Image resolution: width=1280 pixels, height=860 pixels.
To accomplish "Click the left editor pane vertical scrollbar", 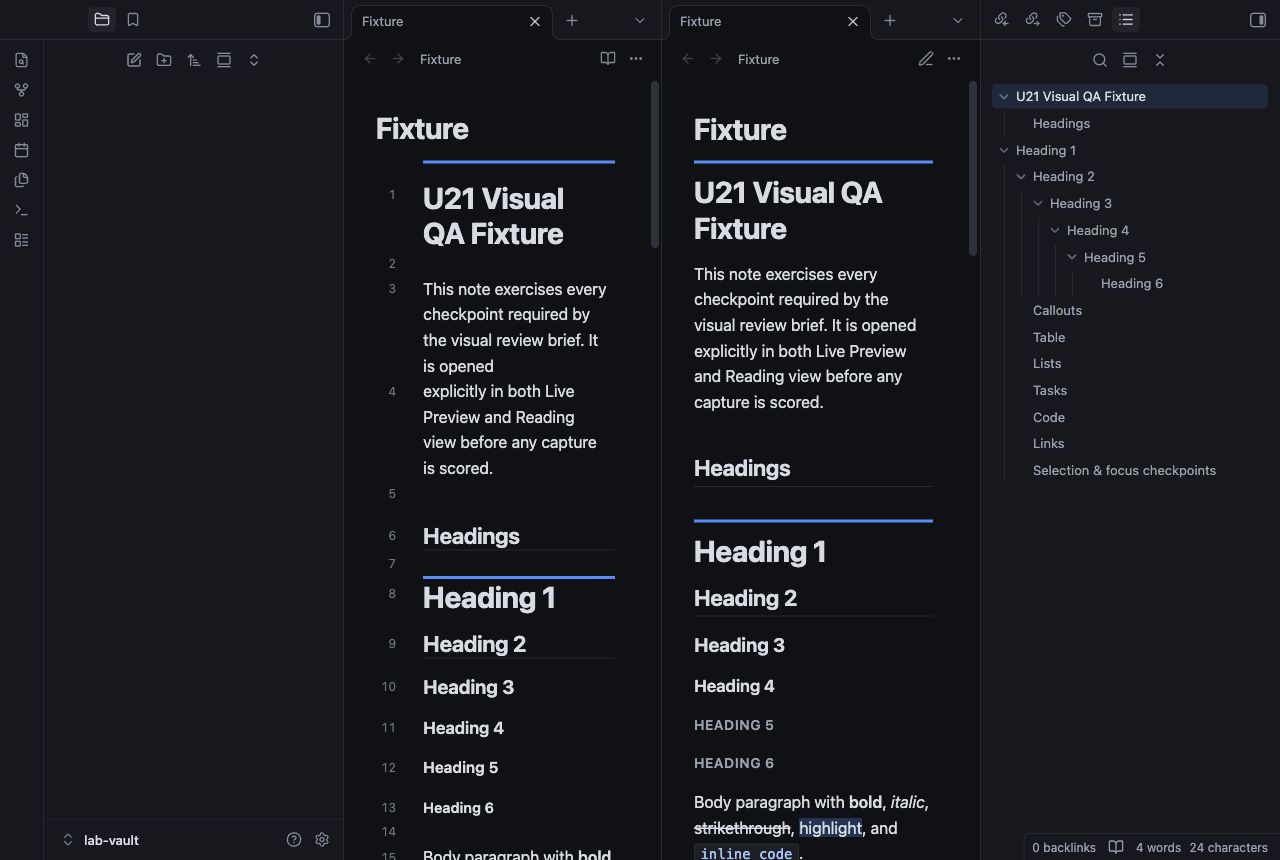I will click(655, 165).
